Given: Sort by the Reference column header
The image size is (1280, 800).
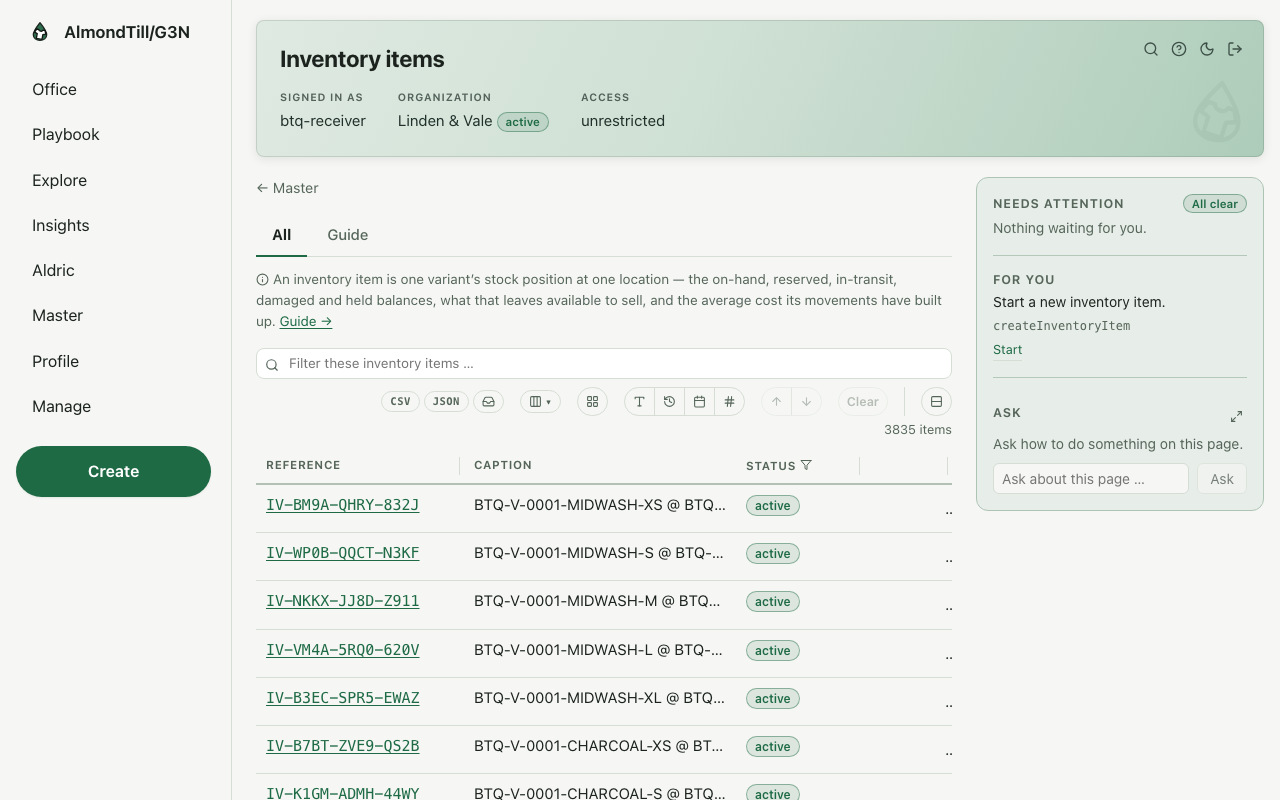Looking at the screenshot, I should [x=303, y=465].
